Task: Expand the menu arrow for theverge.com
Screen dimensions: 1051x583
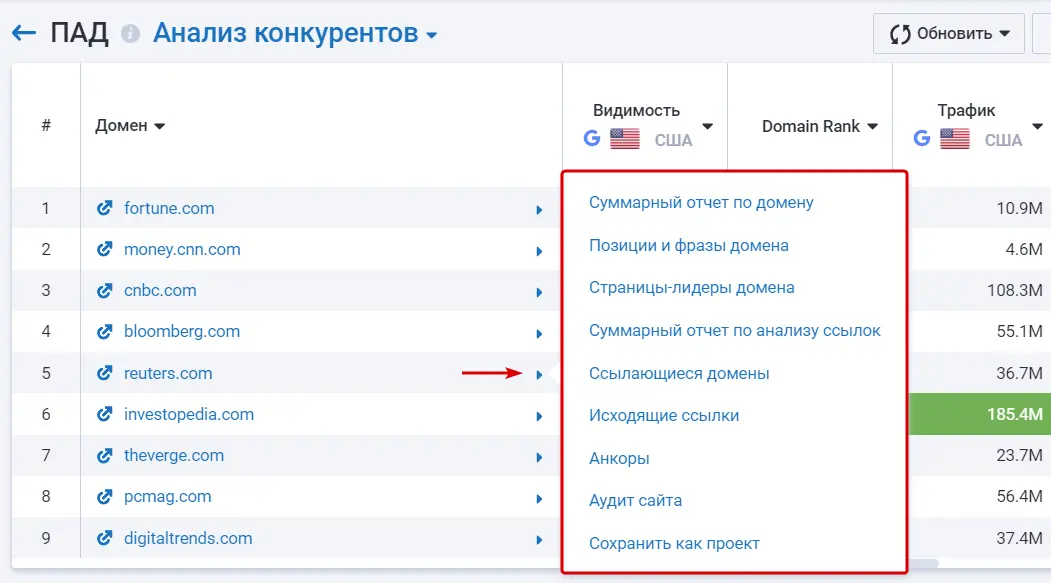Action: coord(539,457)
